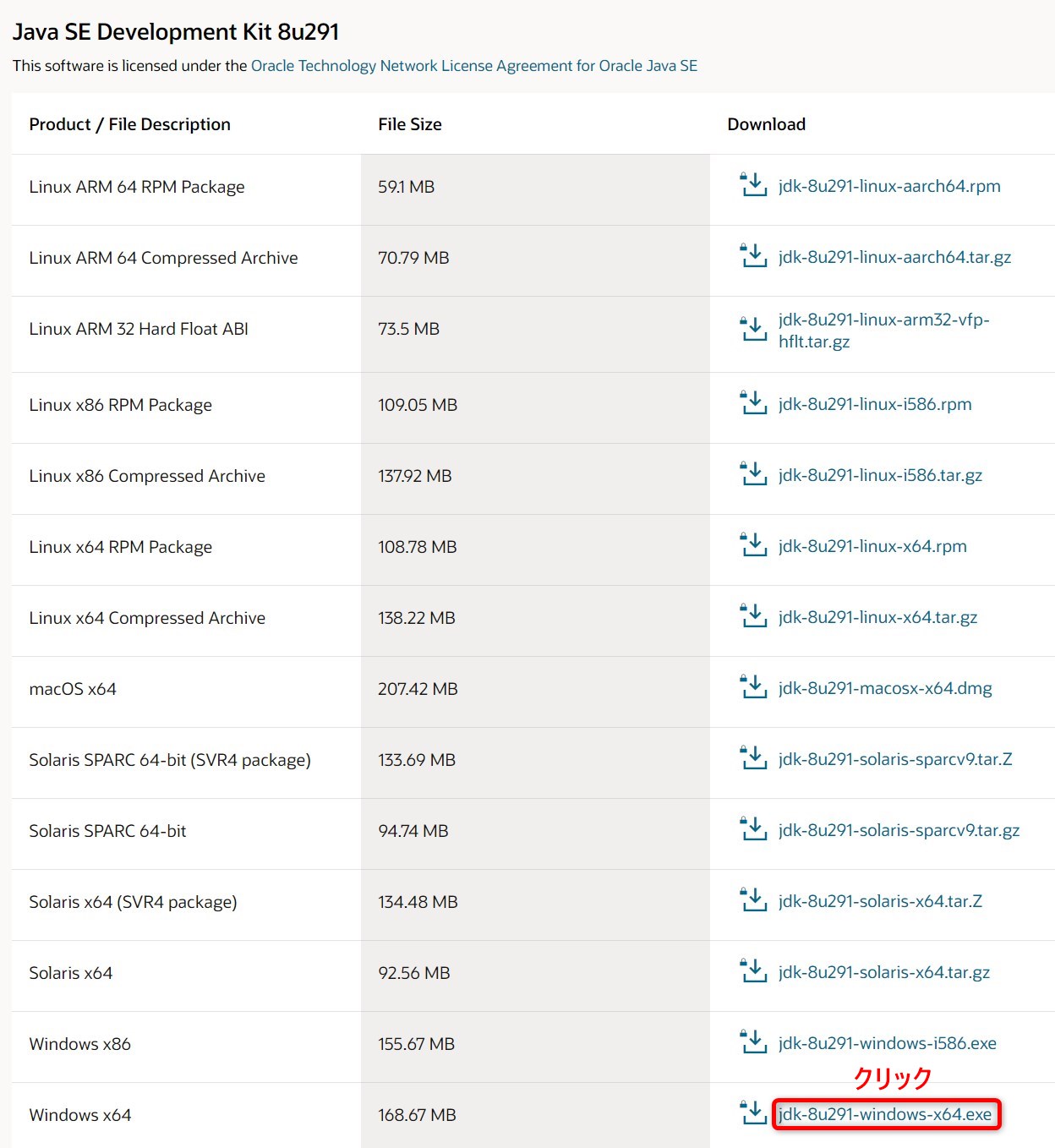Click the jdk-8u291-solaris-x64.tar.Z link
Viewport: 1055px width, 1148px height.
click(880, 901)
